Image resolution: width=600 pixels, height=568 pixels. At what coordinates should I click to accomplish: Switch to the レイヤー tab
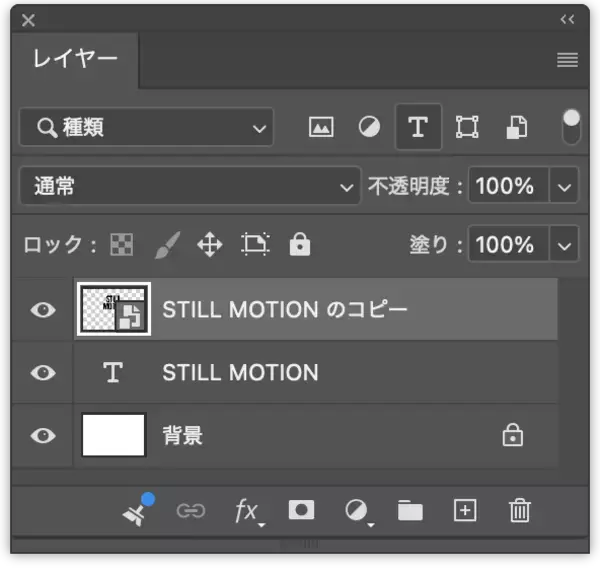pos(75,59)
